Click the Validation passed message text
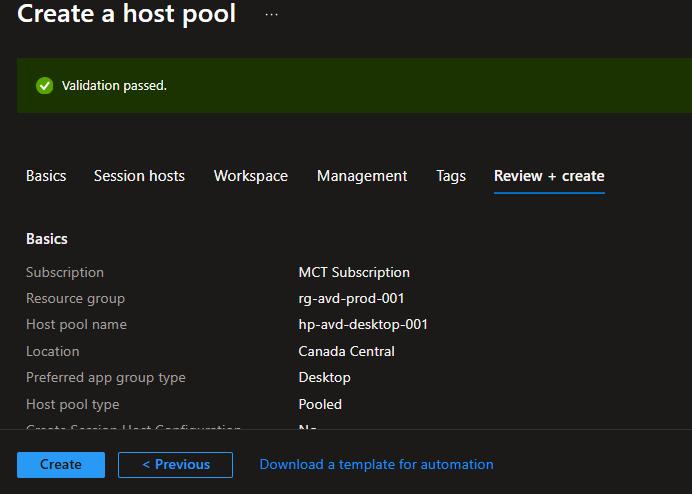The width and height of the screenshot is (692, 494). pyautogui.click(x=114, y=86)
